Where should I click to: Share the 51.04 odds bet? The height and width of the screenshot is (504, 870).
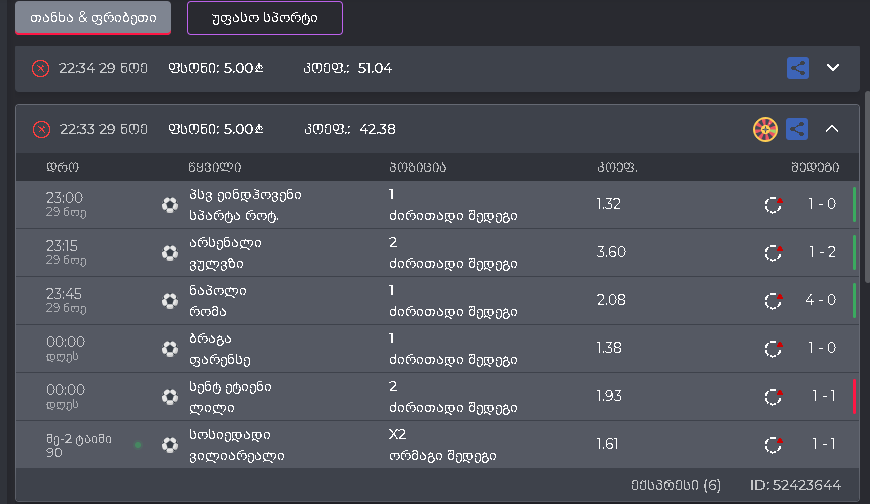[797, 68]
